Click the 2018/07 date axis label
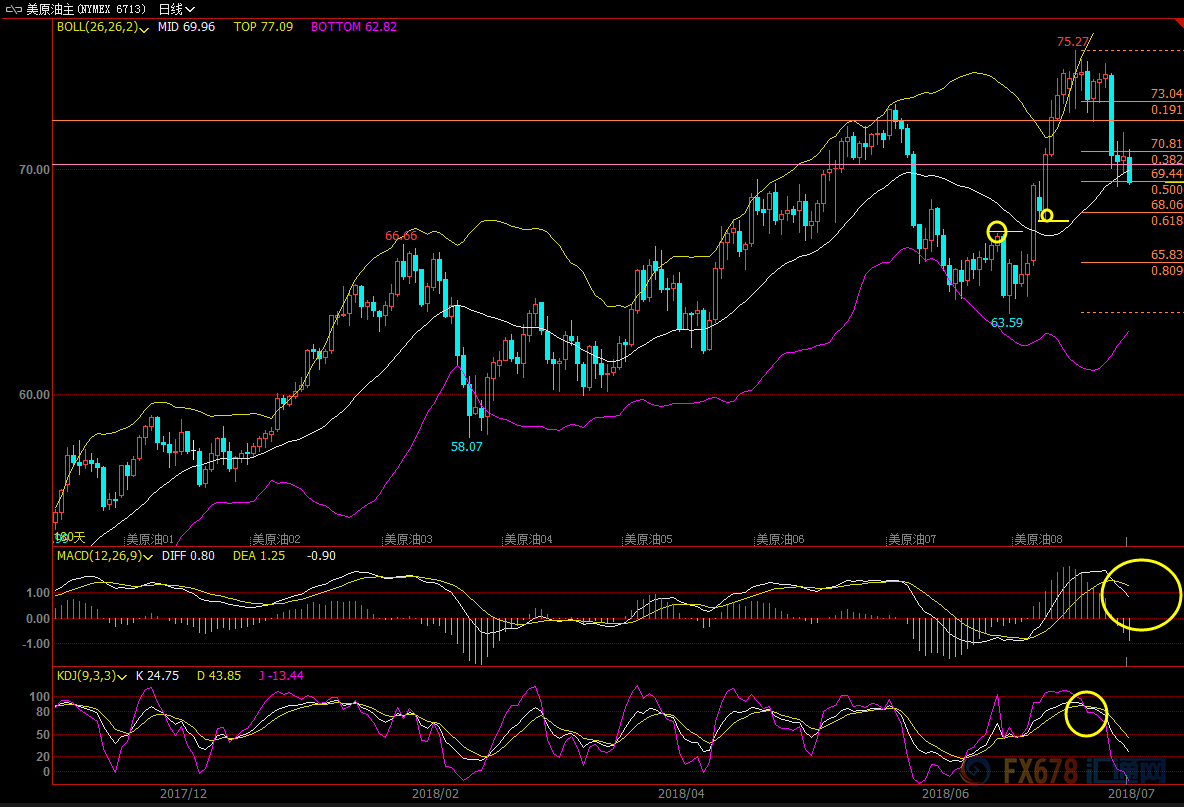The width and height of the screenshot is (1184, 807). (1131, 793)
